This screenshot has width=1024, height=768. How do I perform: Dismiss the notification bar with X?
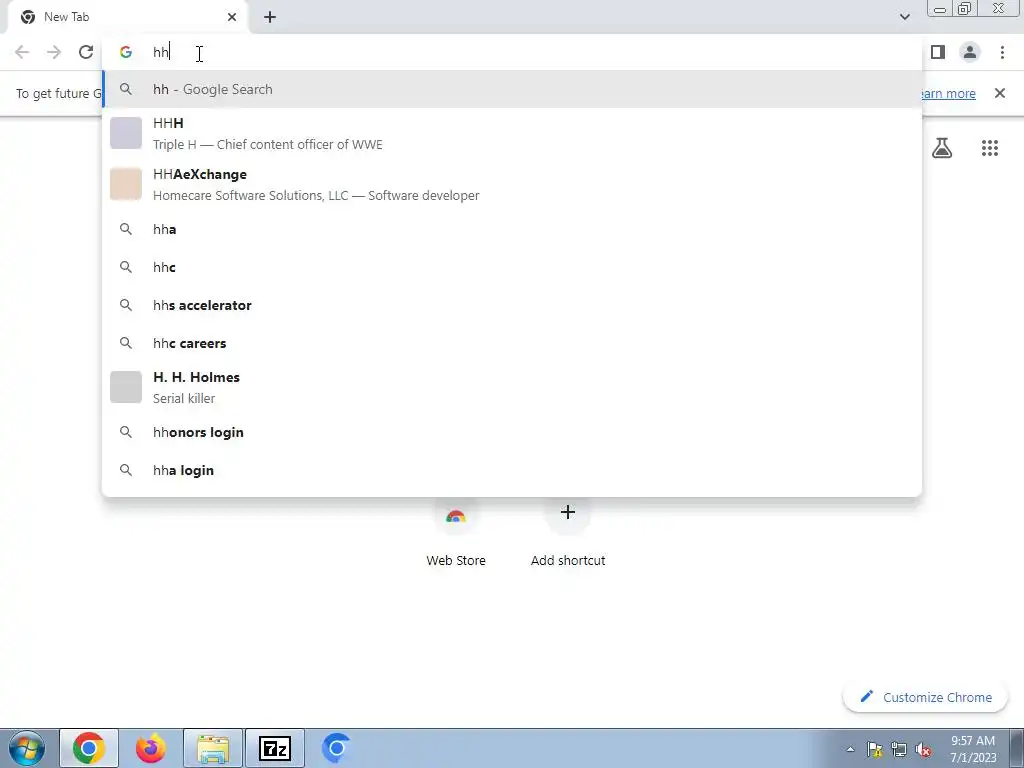pos(1000,93)
